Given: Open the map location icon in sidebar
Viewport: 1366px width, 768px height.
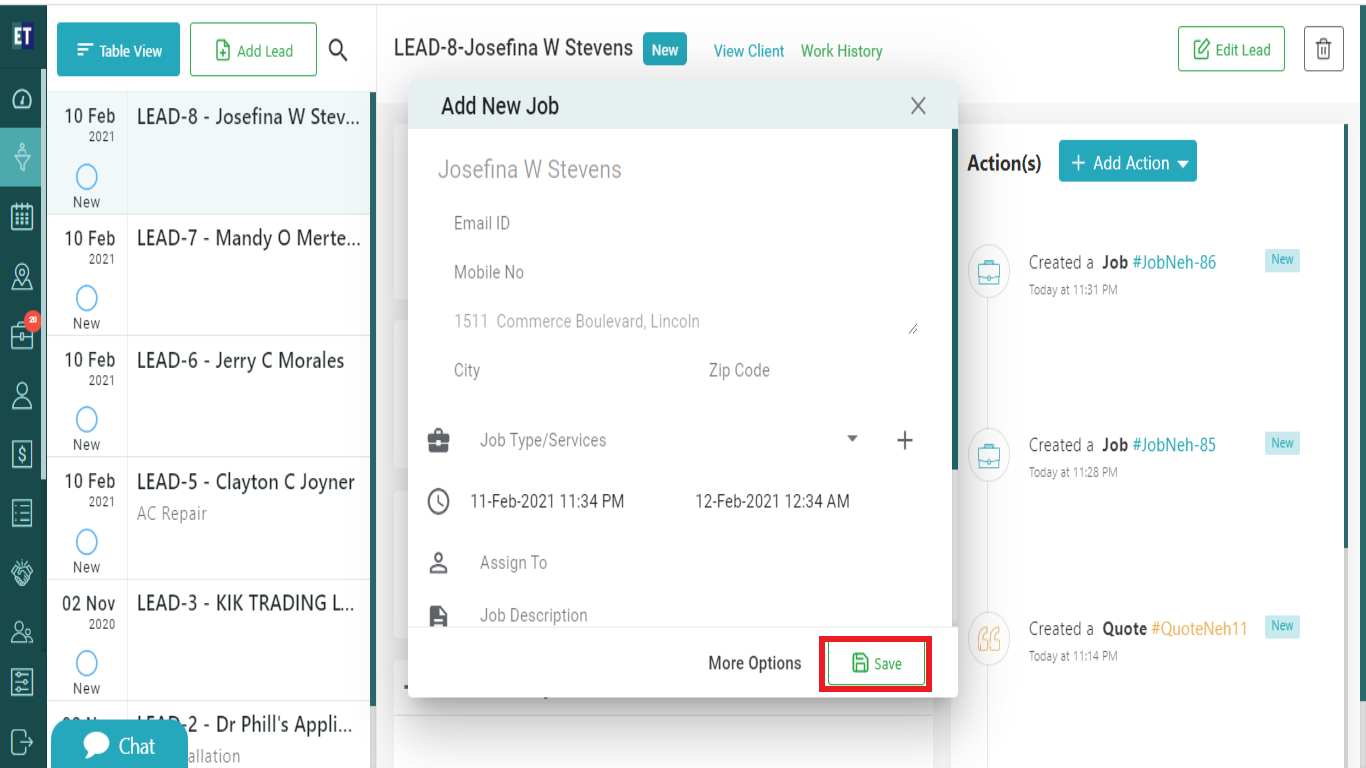Looking at the screenshot, I should pos(22,277).
